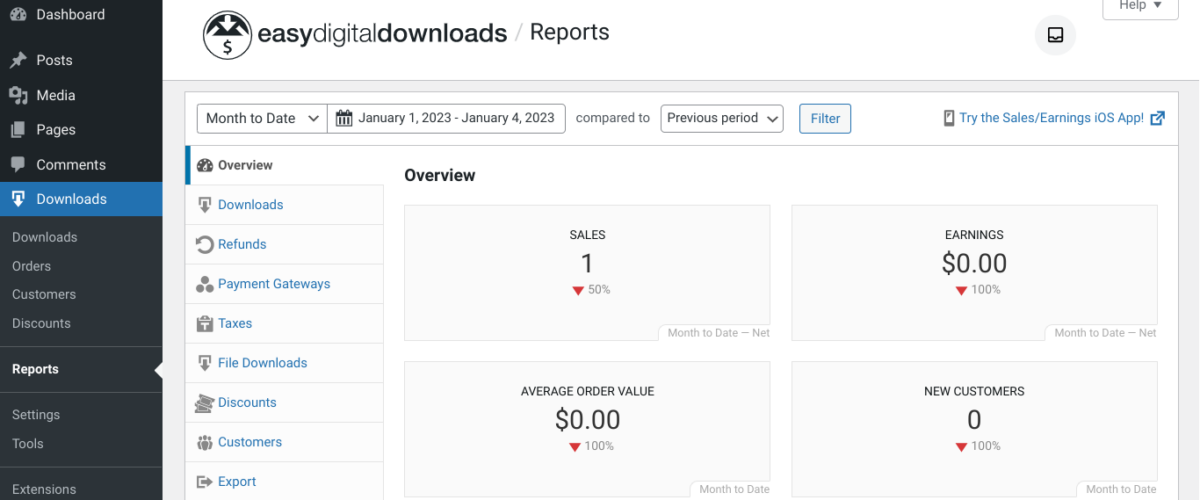Open Try the Sales/Earnings iOS App link
Image resolution: width=1200 pixels, height=500 pixels.
[x=1051, y=118]
